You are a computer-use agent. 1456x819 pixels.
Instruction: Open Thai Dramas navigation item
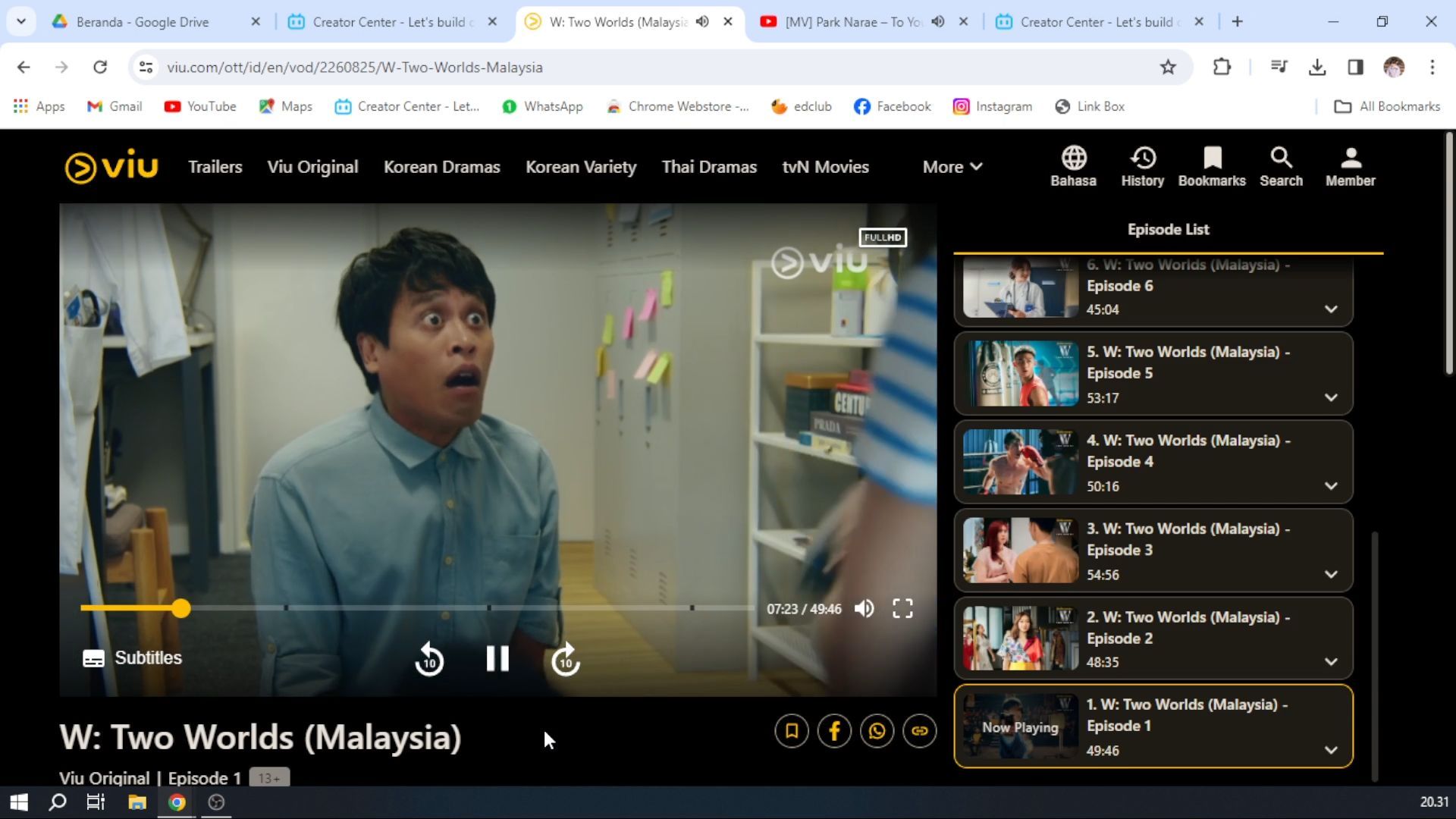709,167
